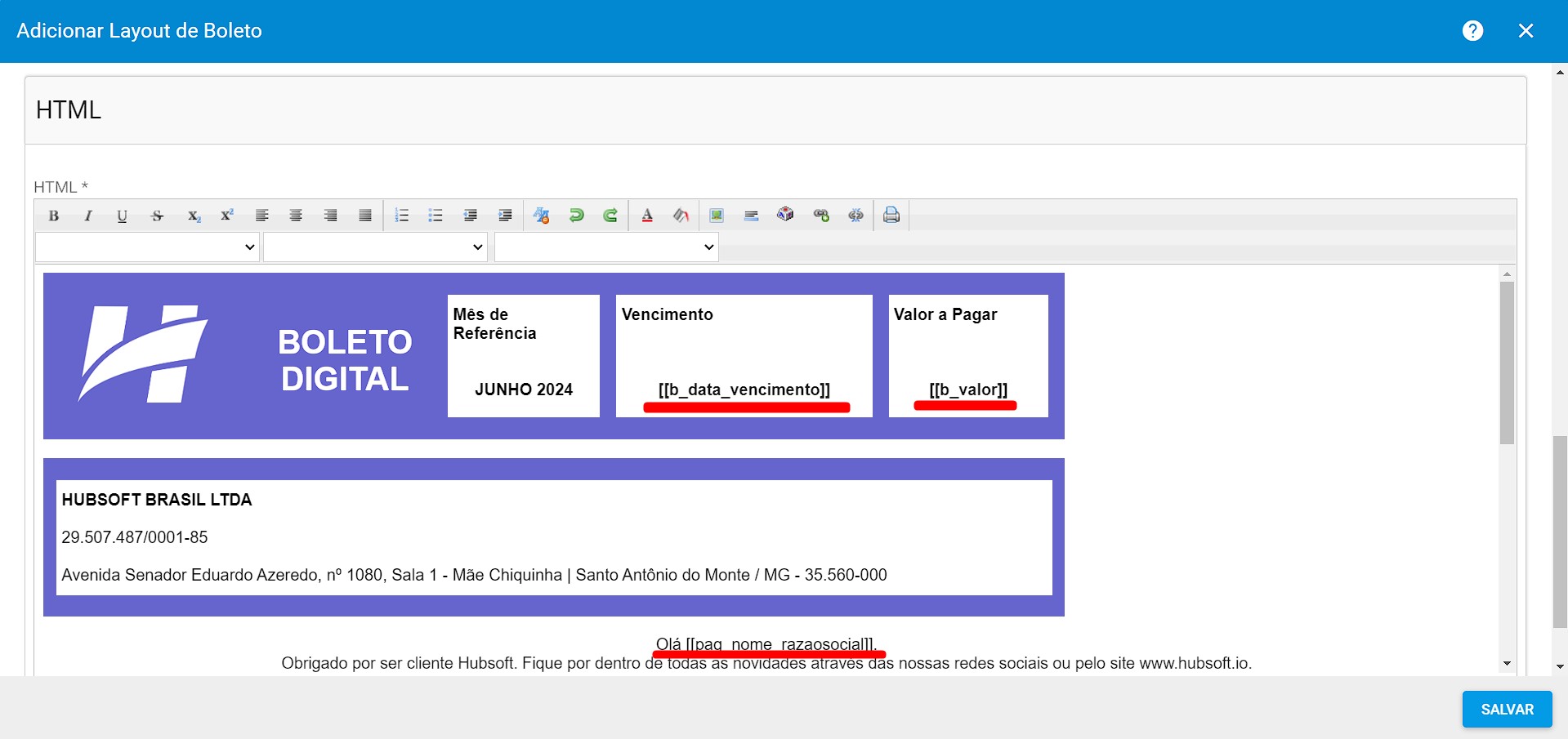Click the Olá [[pag_nome_razaosocial]] line
1568x739 pixels.
766,644
